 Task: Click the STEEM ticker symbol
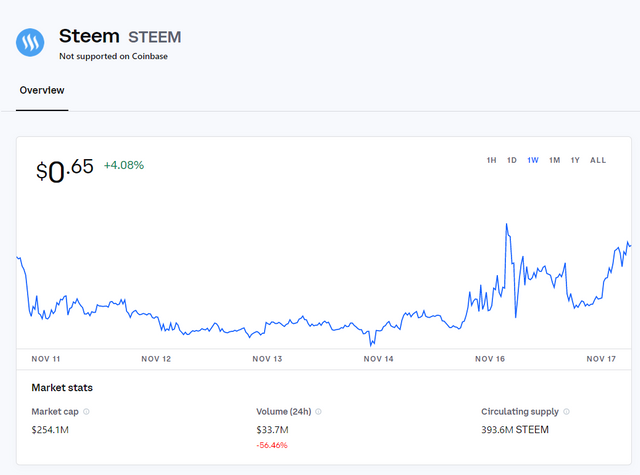tap(155, 37)
